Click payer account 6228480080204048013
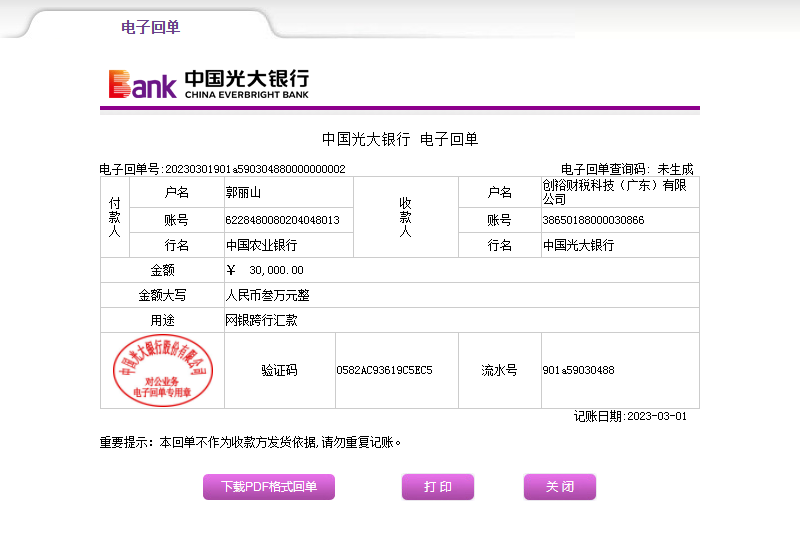This screenshot has height=534, width=800. pos(283,220)
